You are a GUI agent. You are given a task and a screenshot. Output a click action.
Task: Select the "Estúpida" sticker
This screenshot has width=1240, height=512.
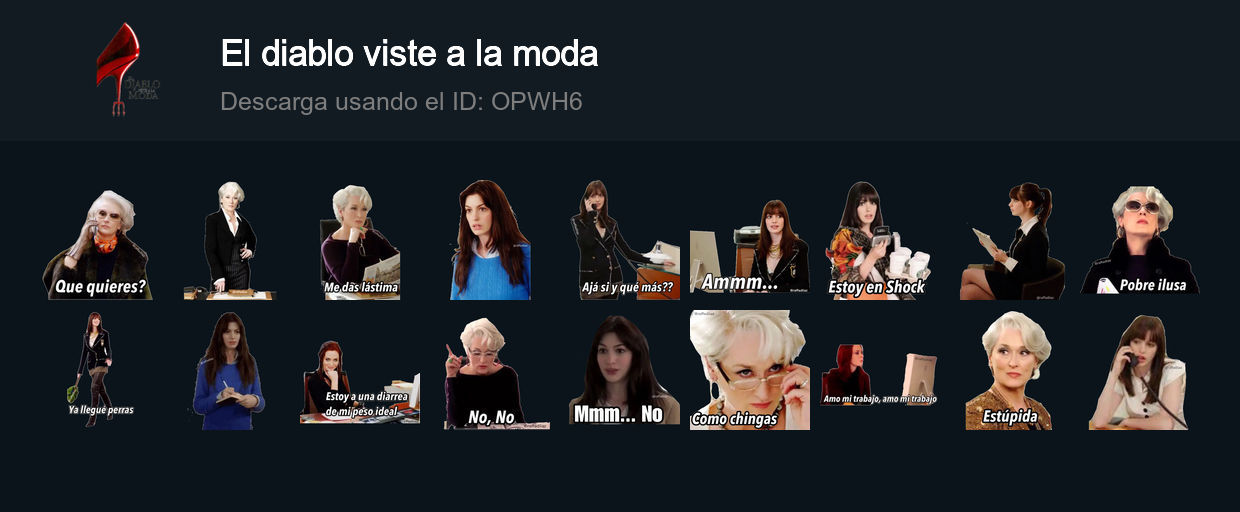coord(1009,371)
